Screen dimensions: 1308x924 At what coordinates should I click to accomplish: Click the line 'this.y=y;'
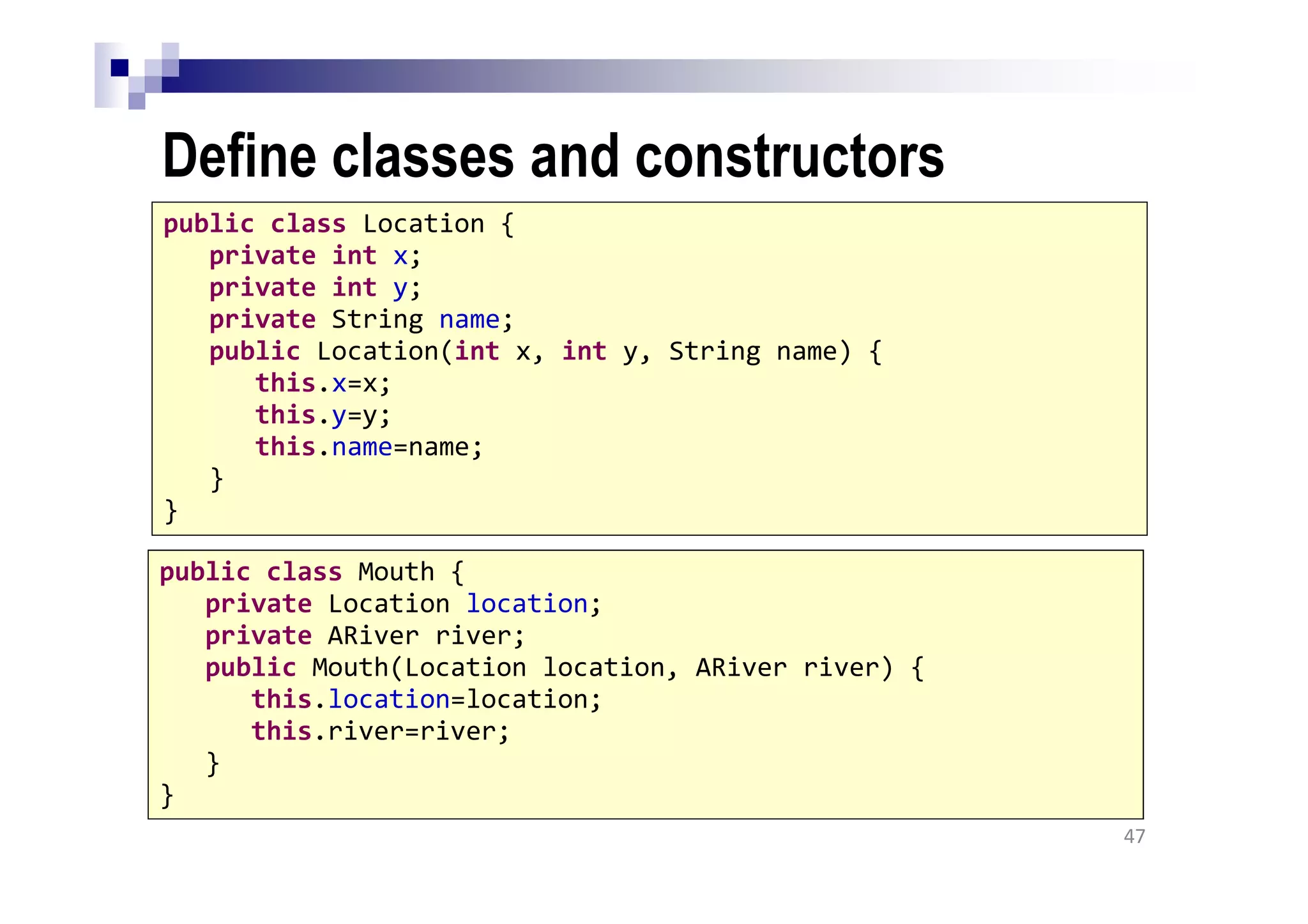click(323, 415)
